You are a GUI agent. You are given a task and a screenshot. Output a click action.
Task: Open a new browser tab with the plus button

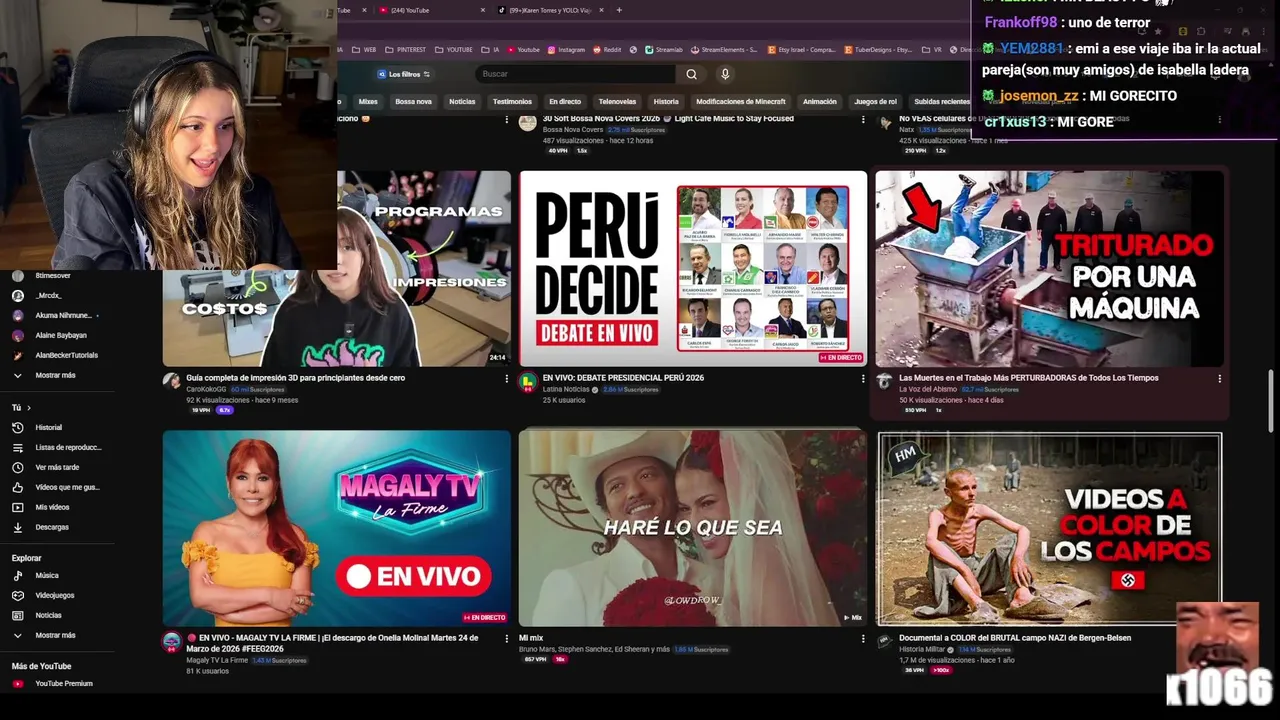pos(619,10)
